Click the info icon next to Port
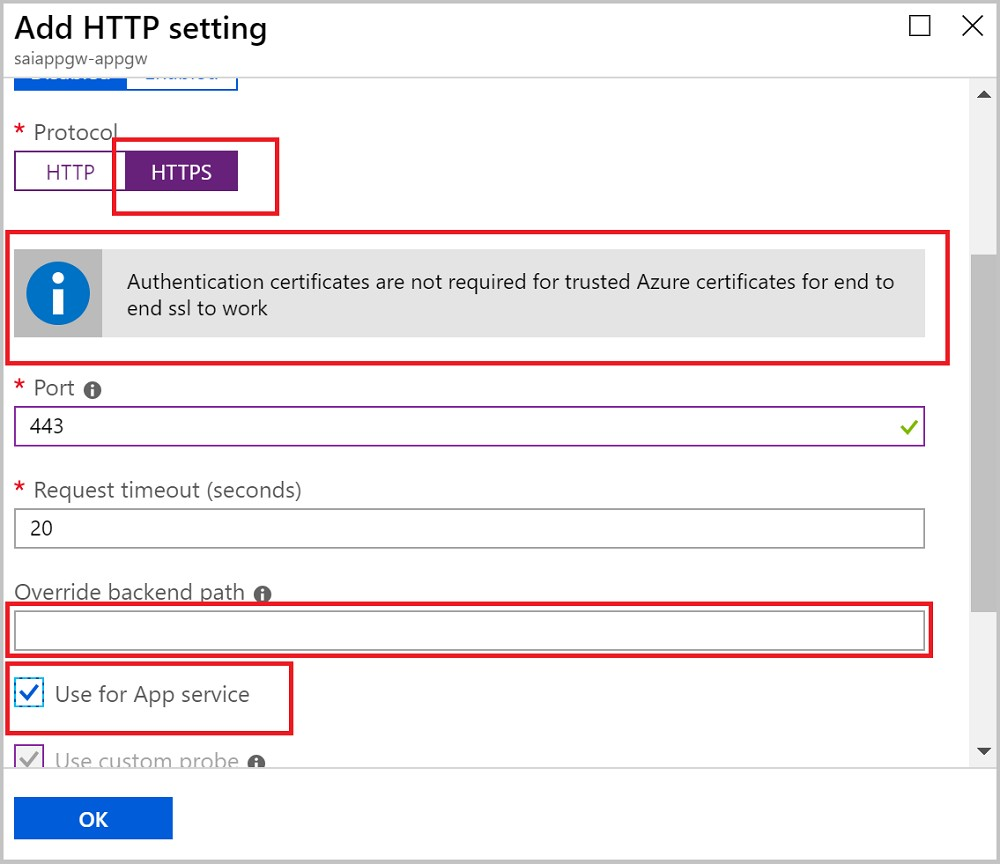This screenshot has width=1000, height=864. (93, 390)
